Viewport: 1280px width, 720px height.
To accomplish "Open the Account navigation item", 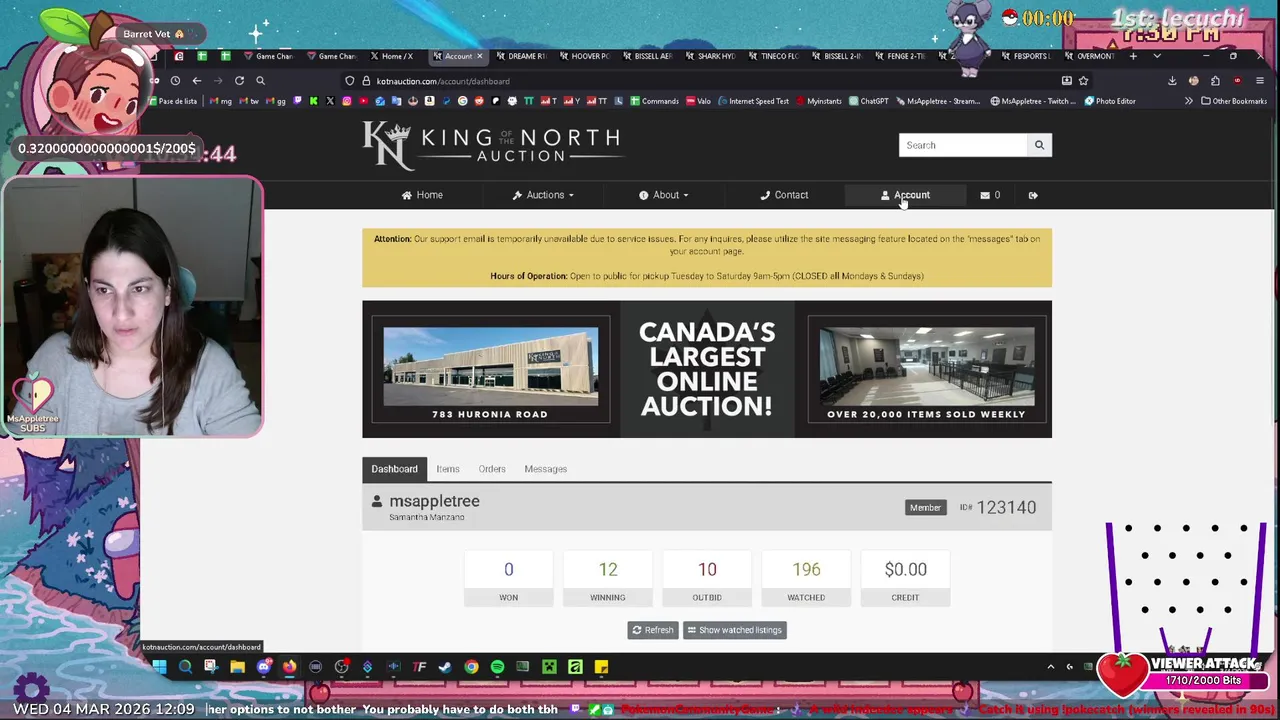I will pos(905,195).
